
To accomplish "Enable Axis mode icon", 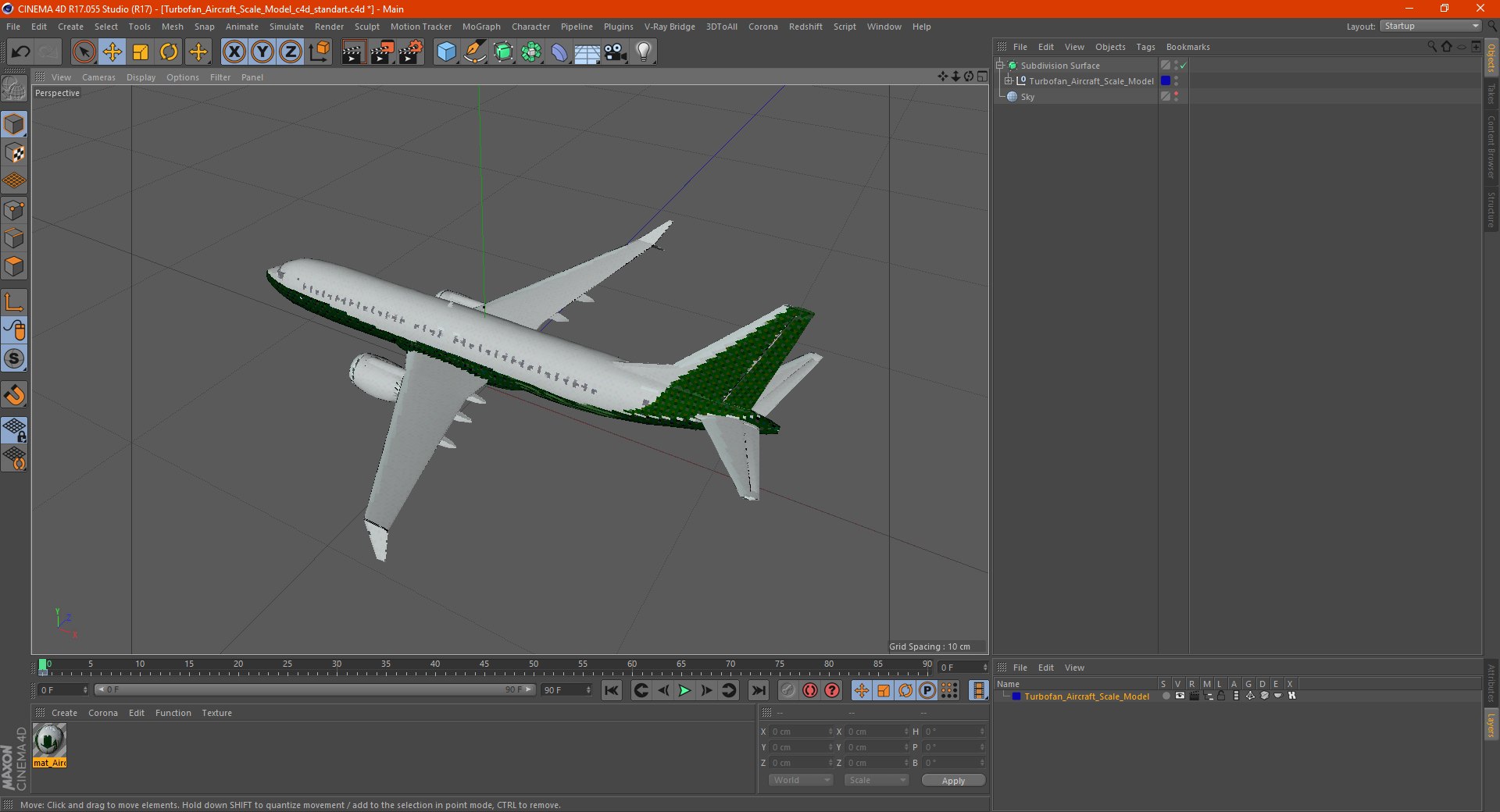I will [14, 302].
